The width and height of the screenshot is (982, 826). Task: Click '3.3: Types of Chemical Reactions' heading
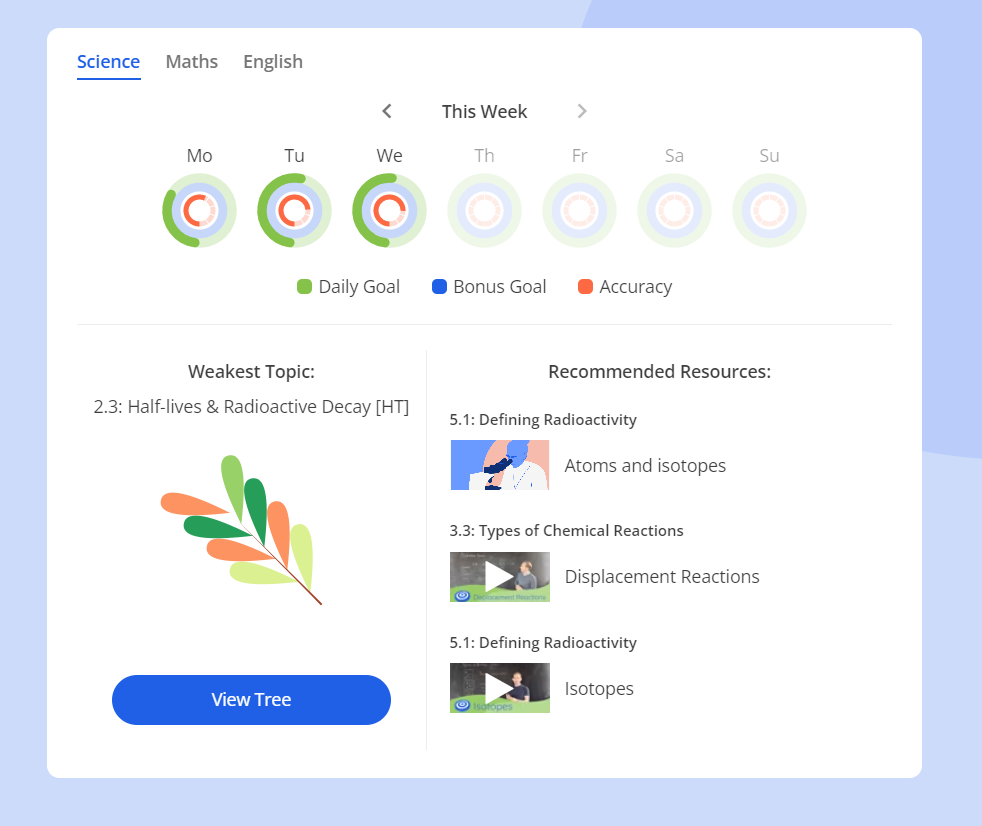coord(566,531)
